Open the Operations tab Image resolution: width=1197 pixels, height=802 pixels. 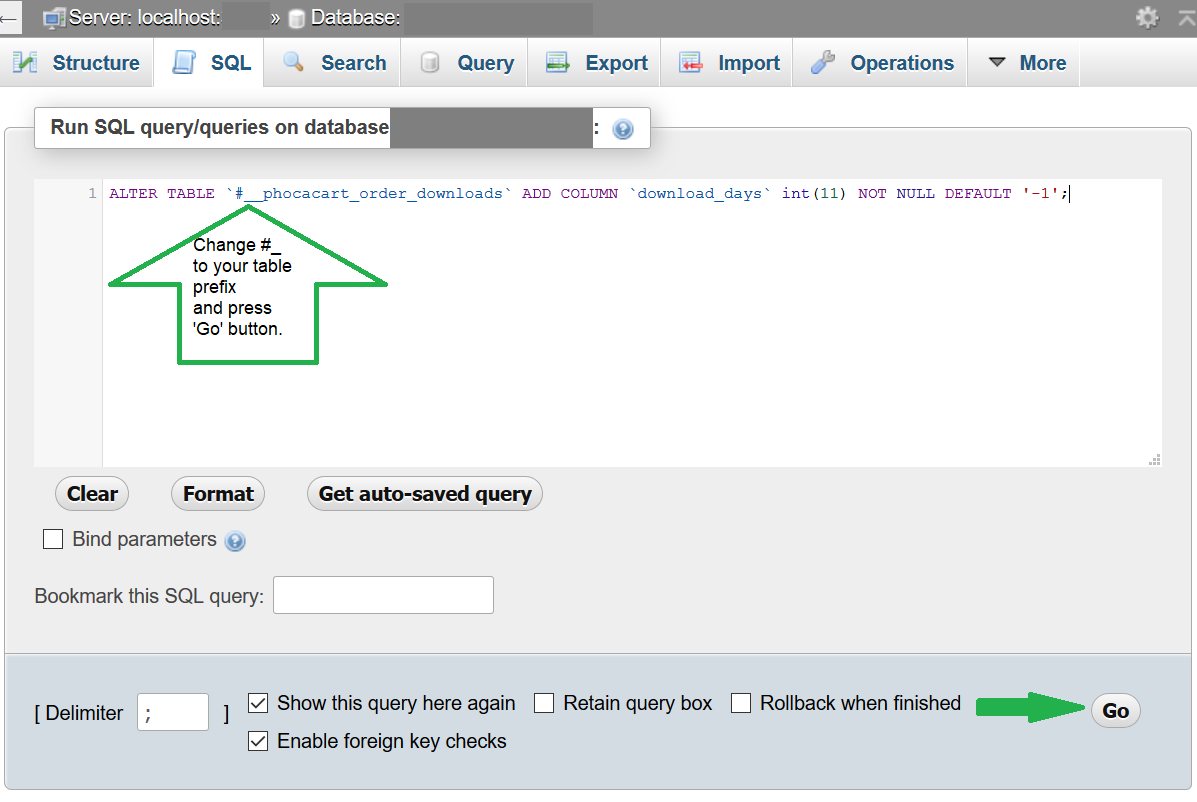tap(883, 63)
